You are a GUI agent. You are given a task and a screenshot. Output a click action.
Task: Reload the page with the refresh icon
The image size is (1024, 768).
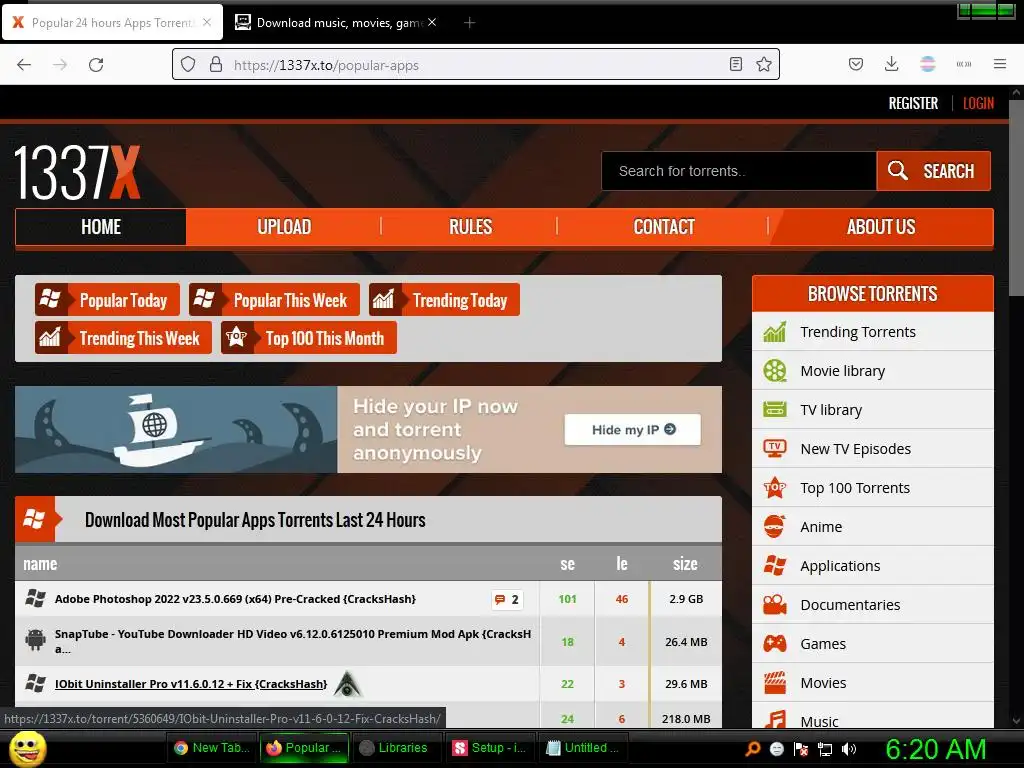point(96,65)
